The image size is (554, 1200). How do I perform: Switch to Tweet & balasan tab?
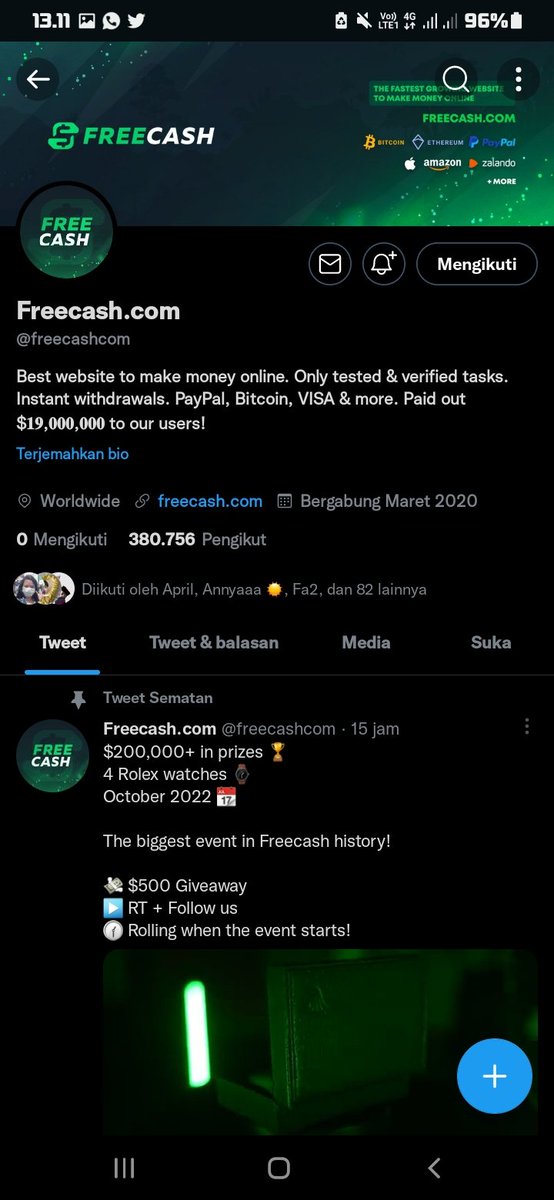(214, 643)
